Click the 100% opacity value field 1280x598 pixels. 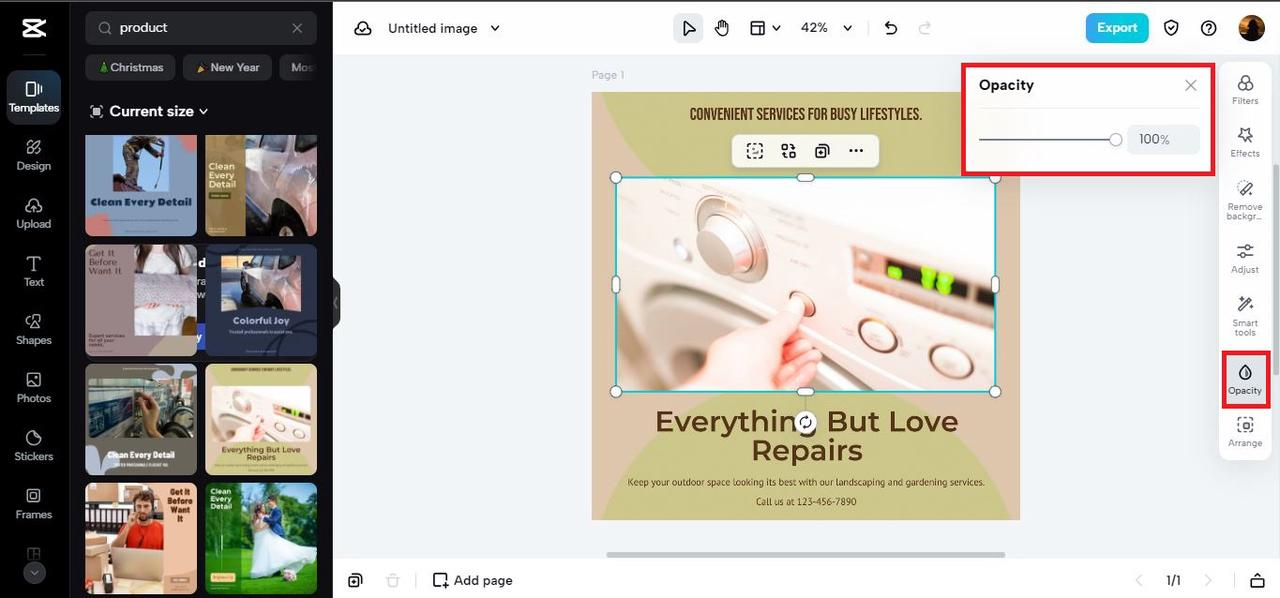pyautogui.click(x=1163, y=140)
